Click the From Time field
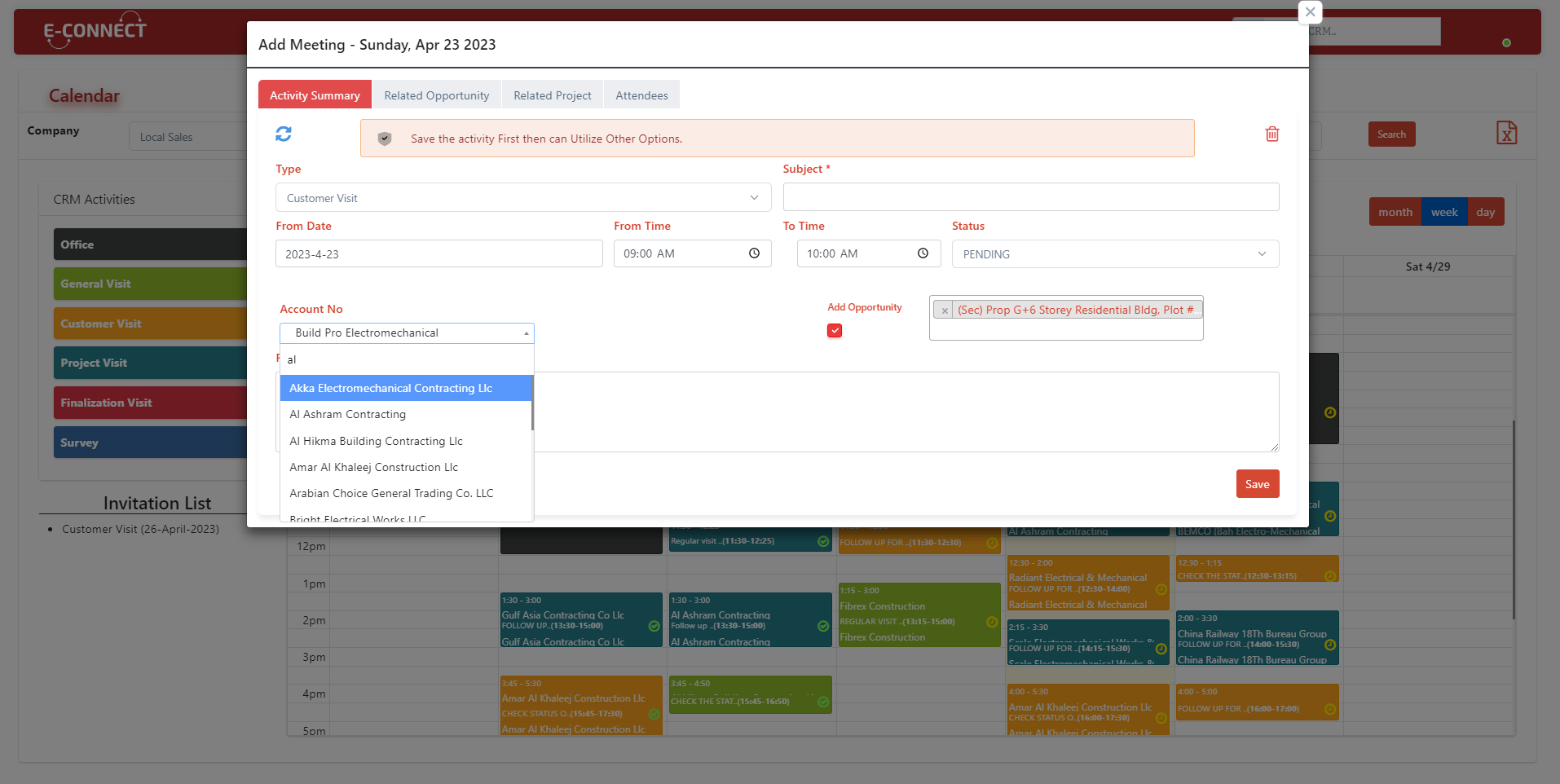The image size is (1560, 784). (x=693, y=253)
